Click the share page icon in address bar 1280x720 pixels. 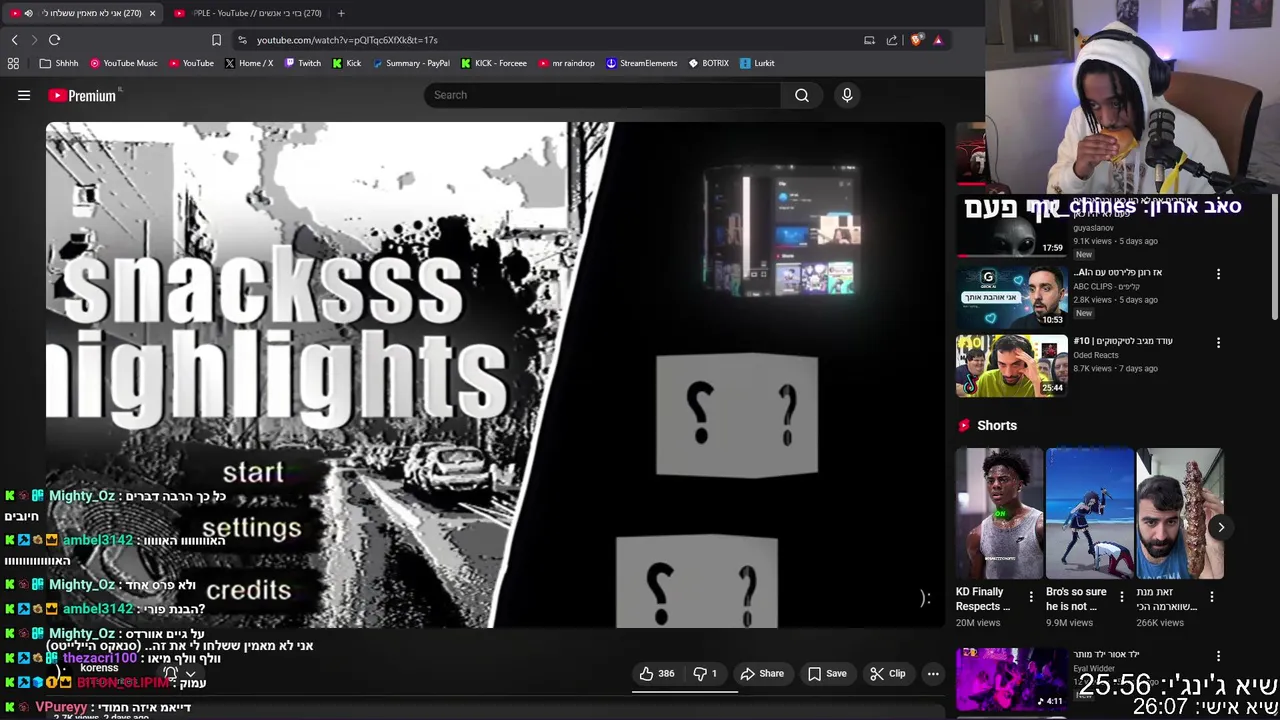[x=892, y=40]
